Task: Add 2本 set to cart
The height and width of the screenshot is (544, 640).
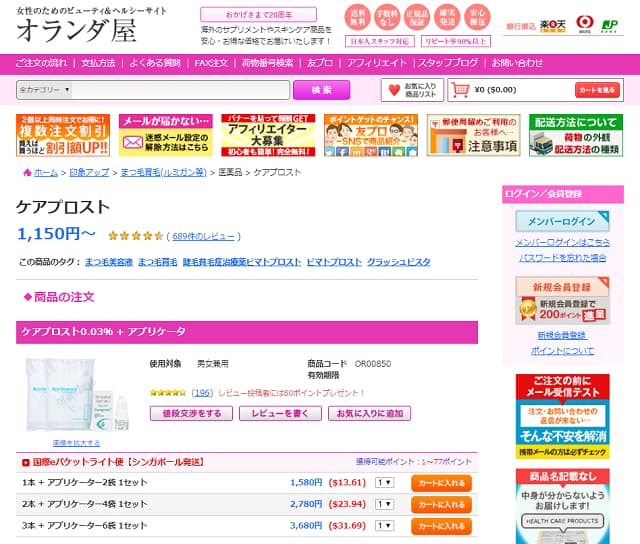Action: [x=441, y=505]
